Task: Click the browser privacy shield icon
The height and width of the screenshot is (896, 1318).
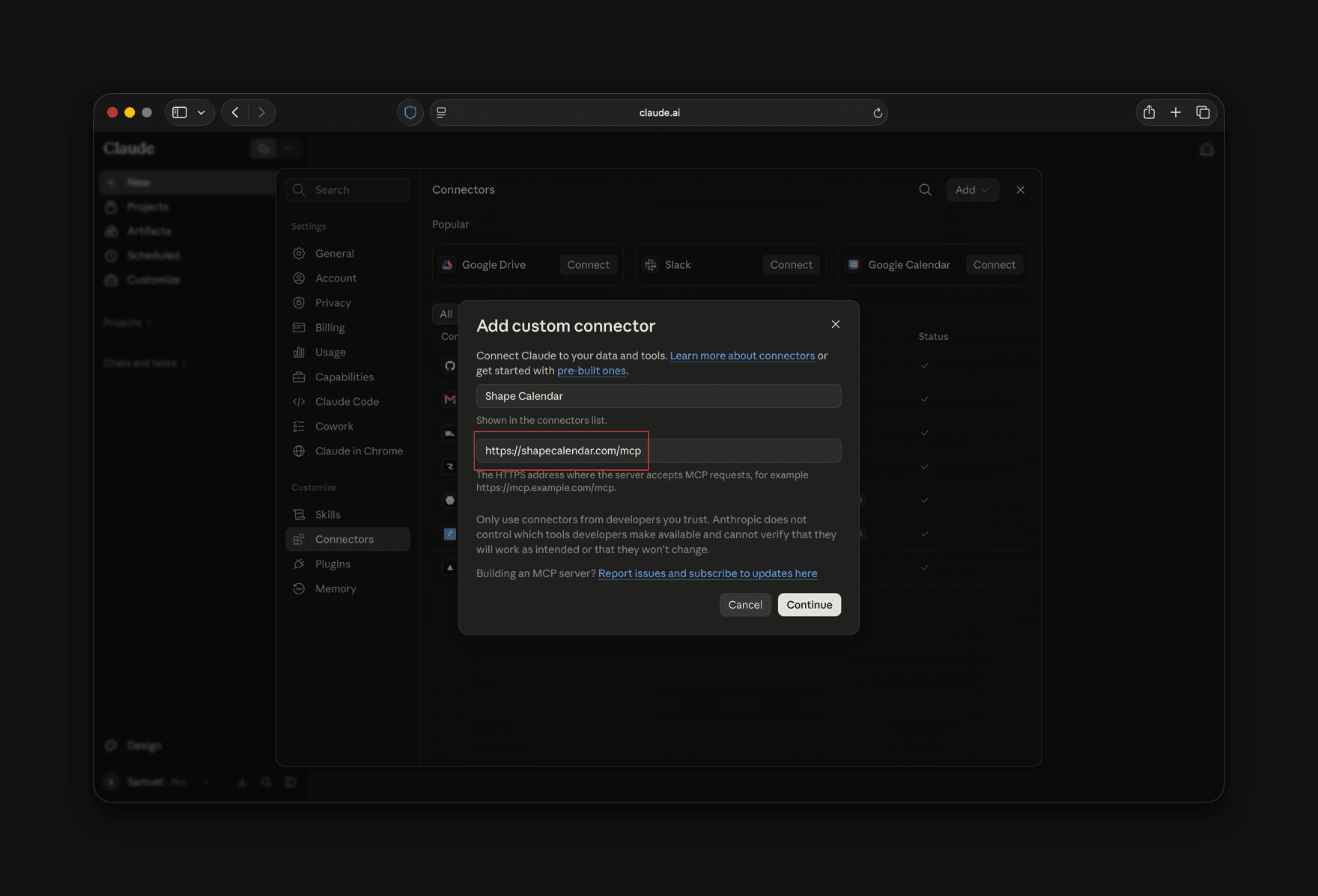Action: [x=410, y=112]
